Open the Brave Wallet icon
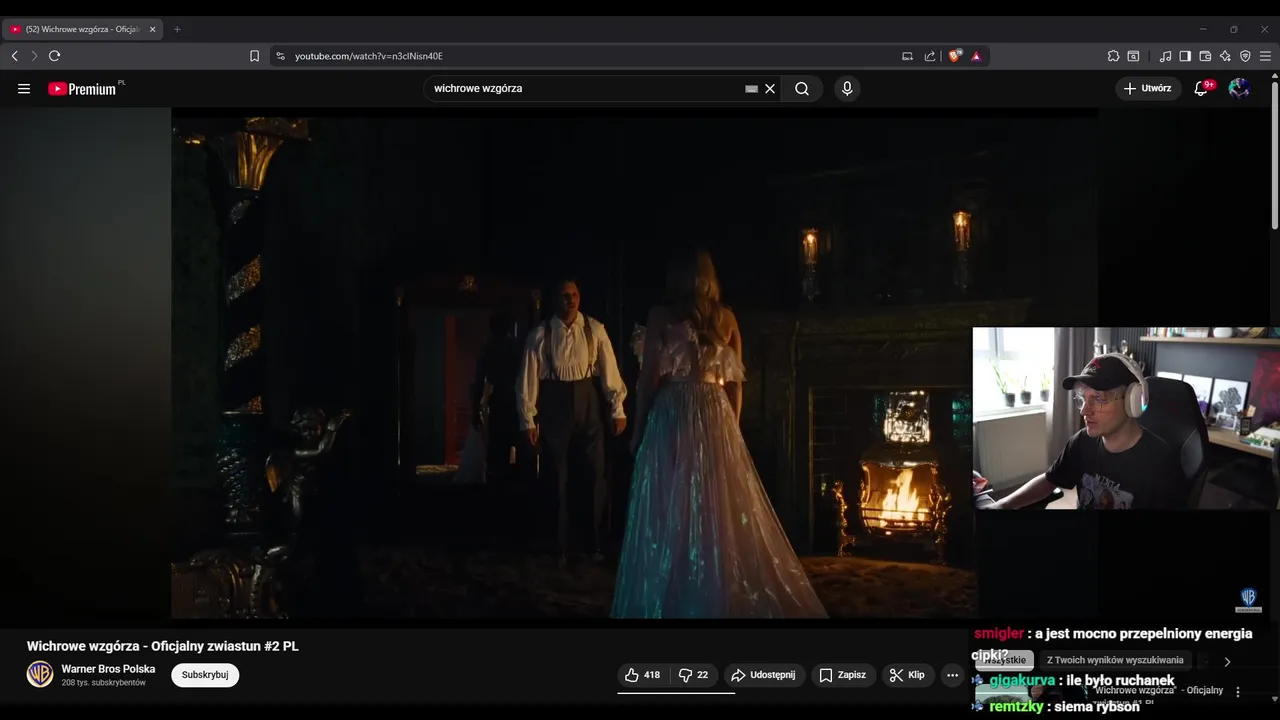1280x720 pixels. (1205, 56)
